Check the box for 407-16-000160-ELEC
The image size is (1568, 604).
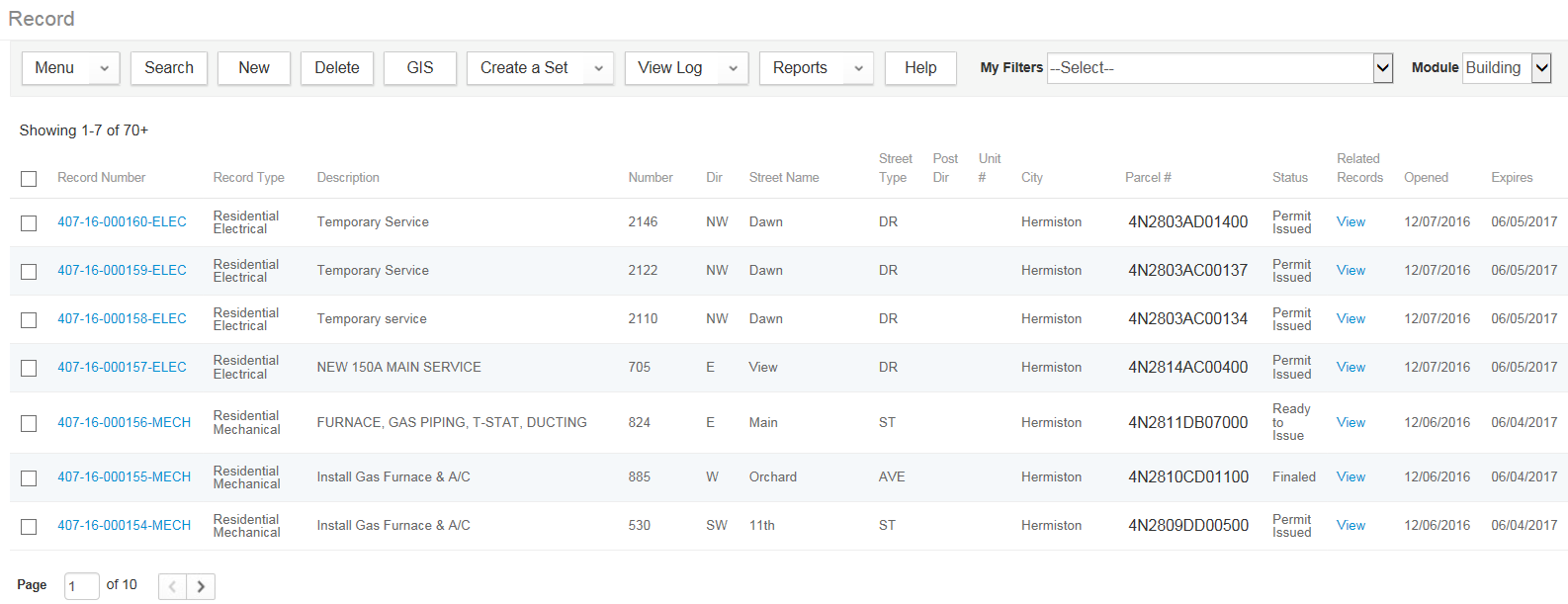pyautogui.click(x=29, y=223)
